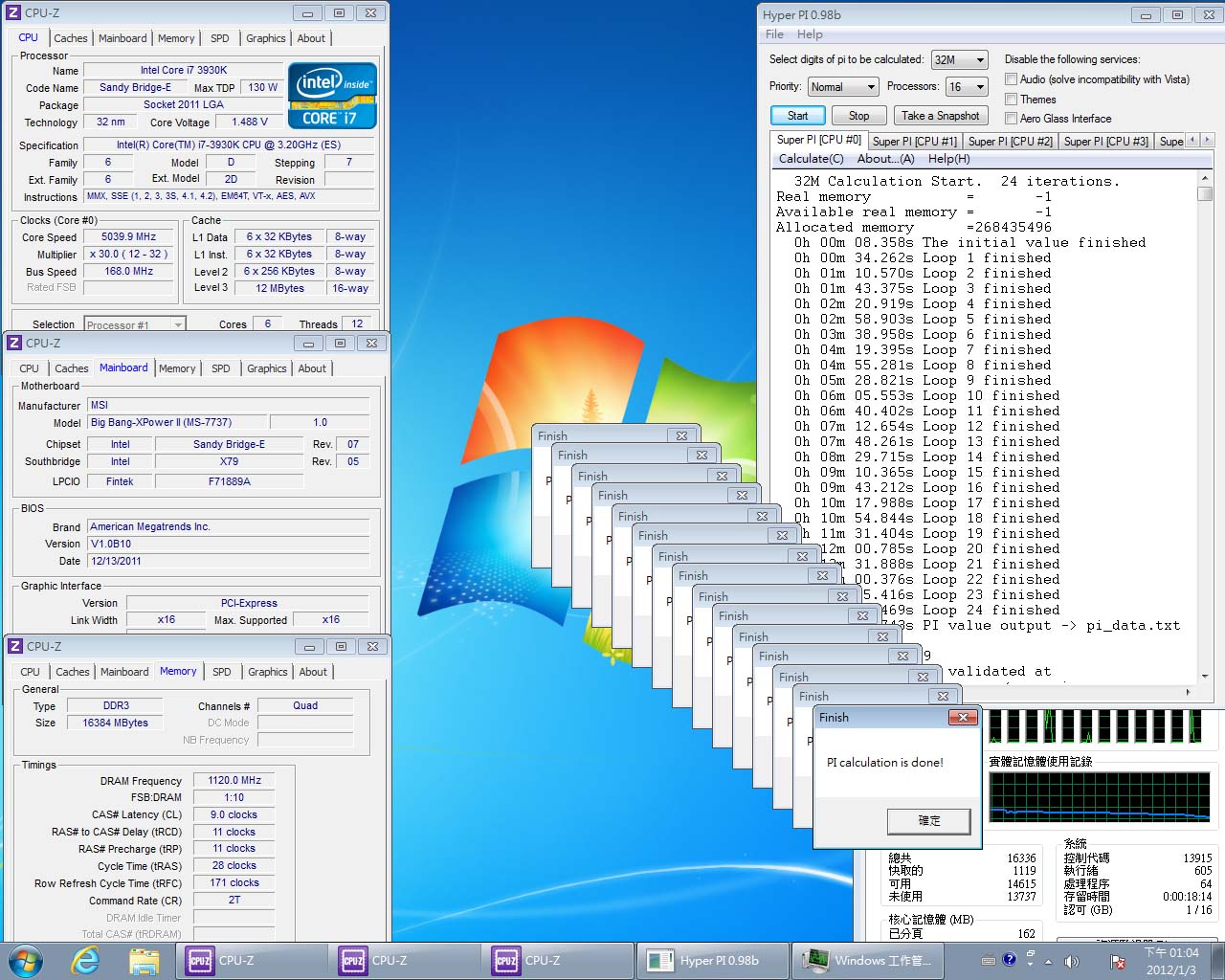This screenshot has width=1225, height=980.
Task: Open Graphics tab in Mainboard CPU-Z window
Action: [x=267, y=368]
